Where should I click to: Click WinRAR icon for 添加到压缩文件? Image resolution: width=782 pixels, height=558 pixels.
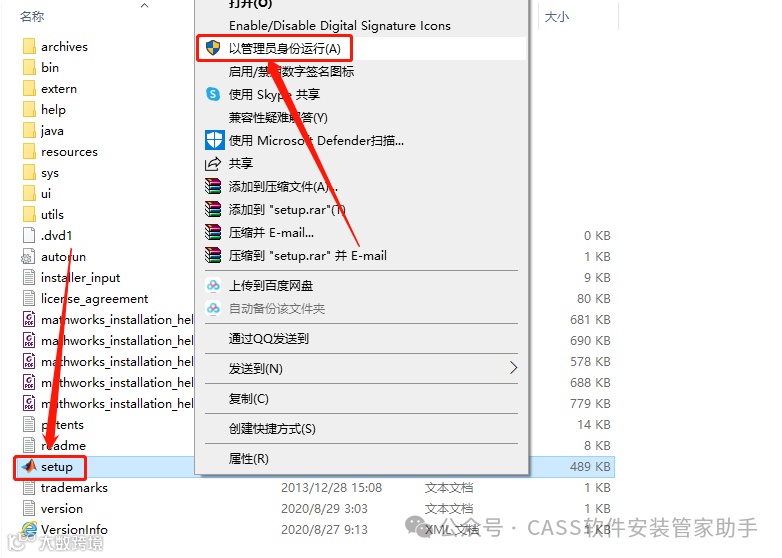[x=213, y=186]
